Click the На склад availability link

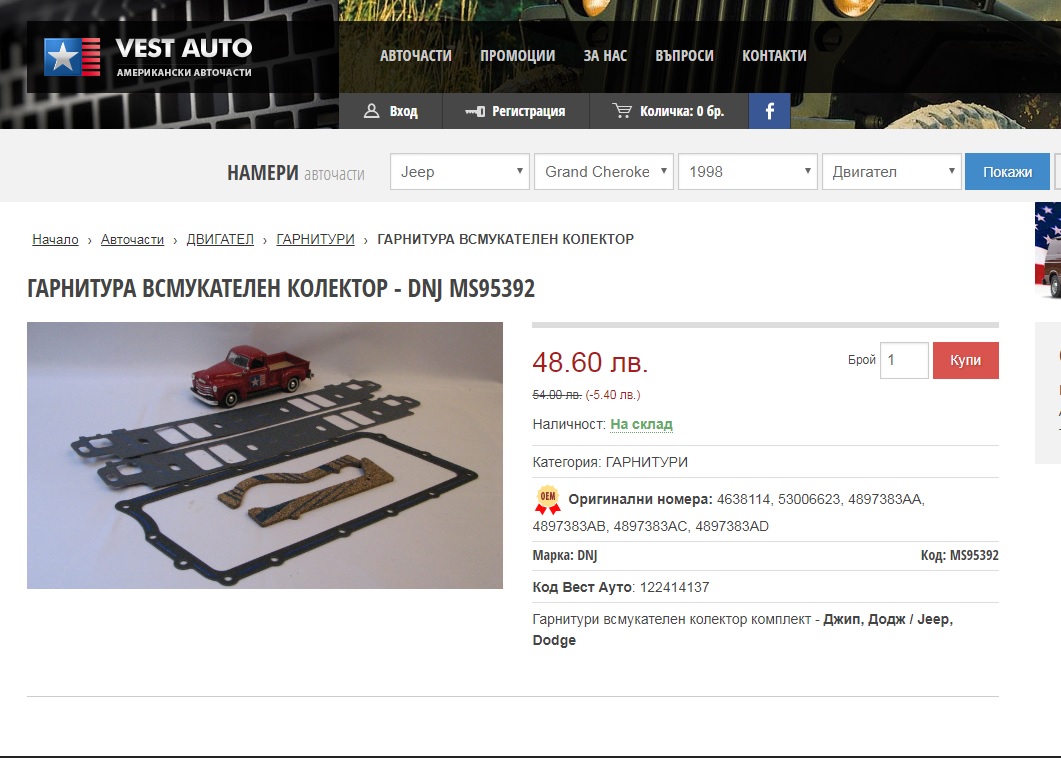point(641,424)
